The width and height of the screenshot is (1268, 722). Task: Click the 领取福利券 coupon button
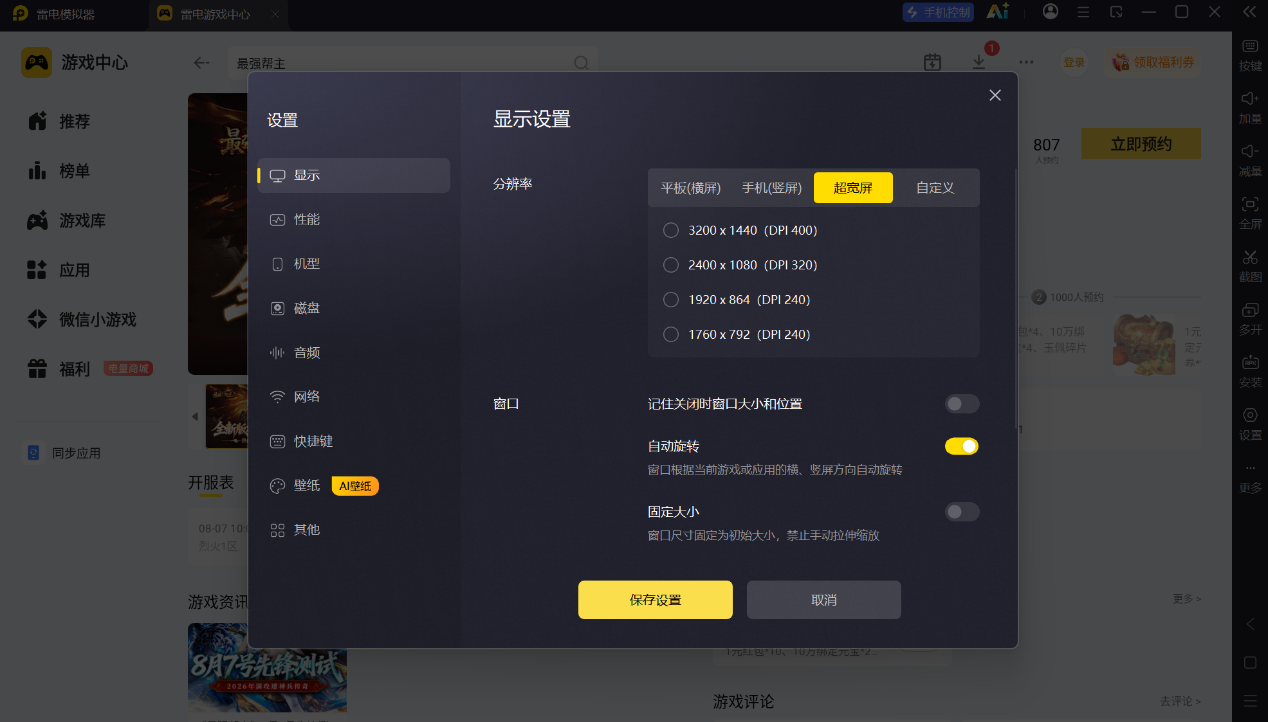1154,62
